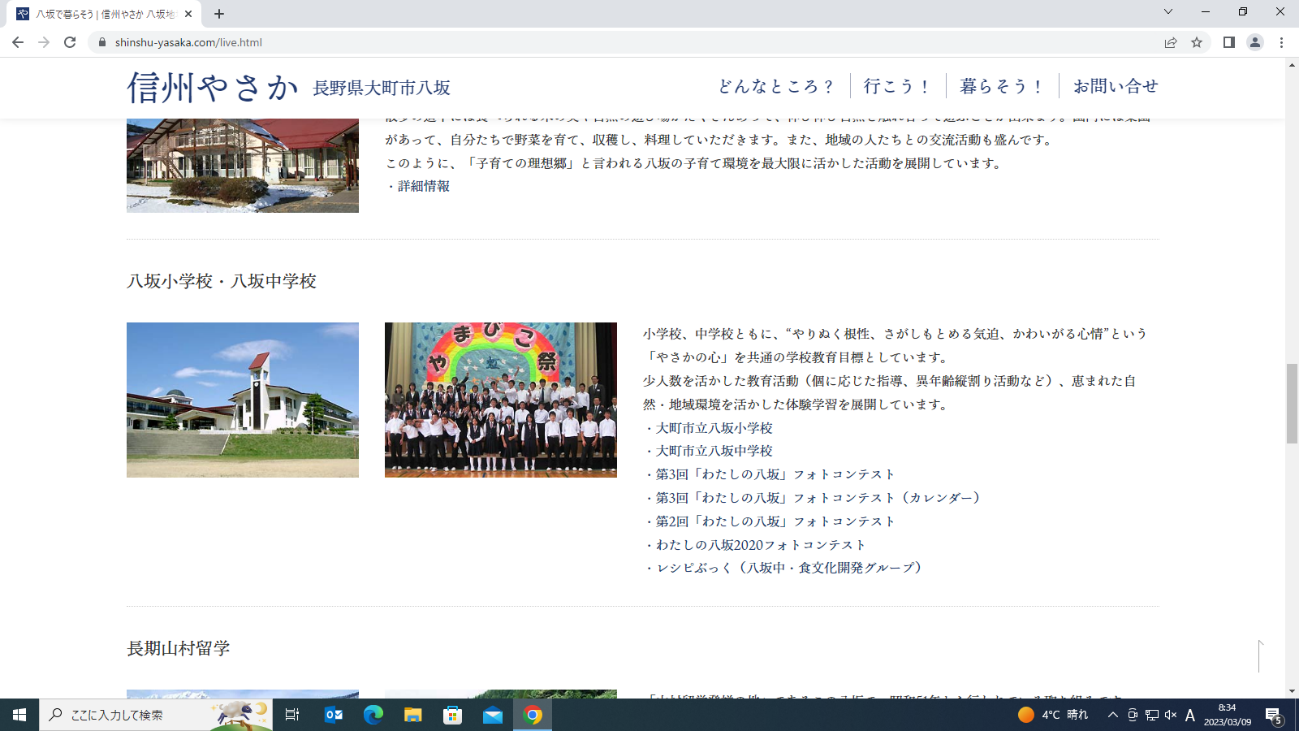
Task: Open the Chrome profile avatar
Action: click(1255, 42)
